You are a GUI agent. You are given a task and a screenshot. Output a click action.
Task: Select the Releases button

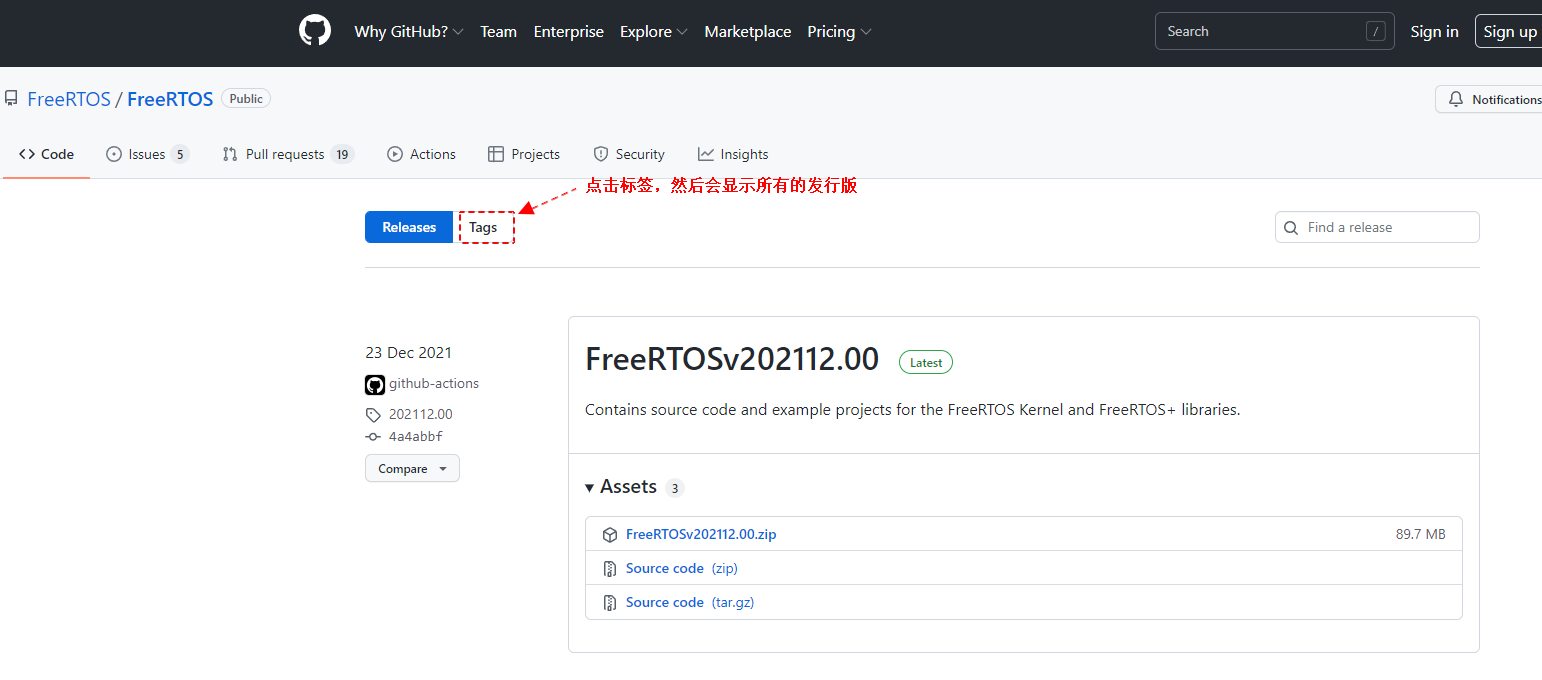[409, 227]
